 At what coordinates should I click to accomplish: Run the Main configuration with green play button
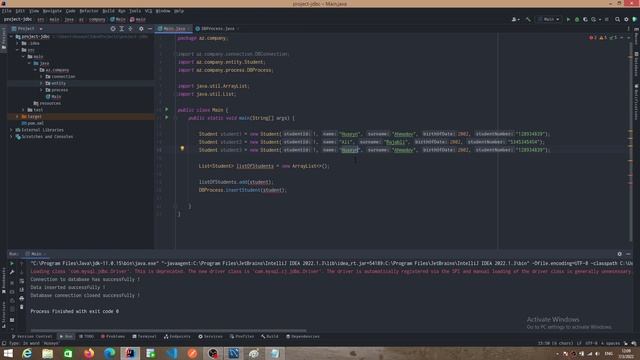tap(568, 19)
